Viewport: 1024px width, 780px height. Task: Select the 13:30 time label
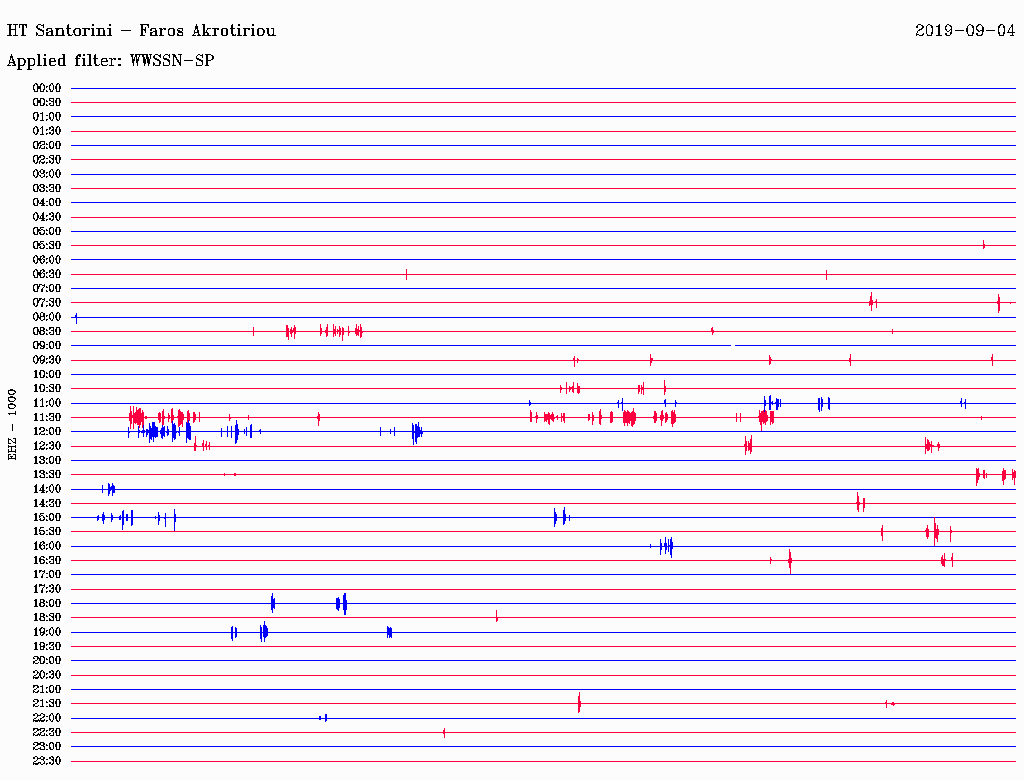(x=47, y=474)
